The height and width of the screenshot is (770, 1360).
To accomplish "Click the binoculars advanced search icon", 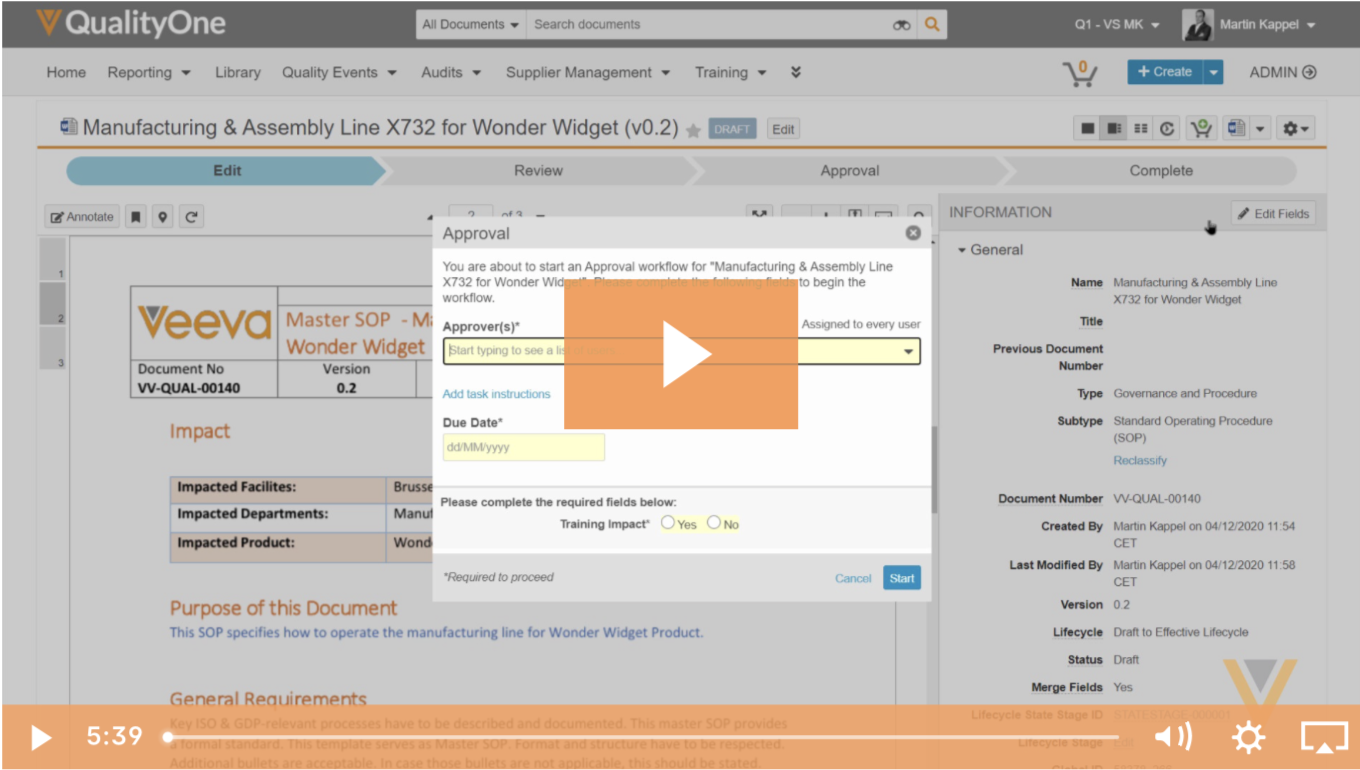I will (x=901, y=25).
